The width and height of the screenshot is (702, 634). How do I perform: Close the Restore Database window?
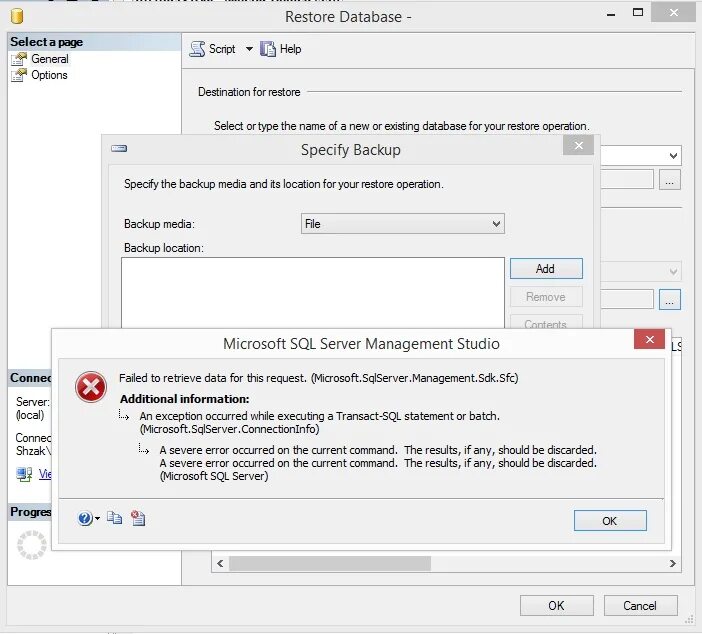673,13
